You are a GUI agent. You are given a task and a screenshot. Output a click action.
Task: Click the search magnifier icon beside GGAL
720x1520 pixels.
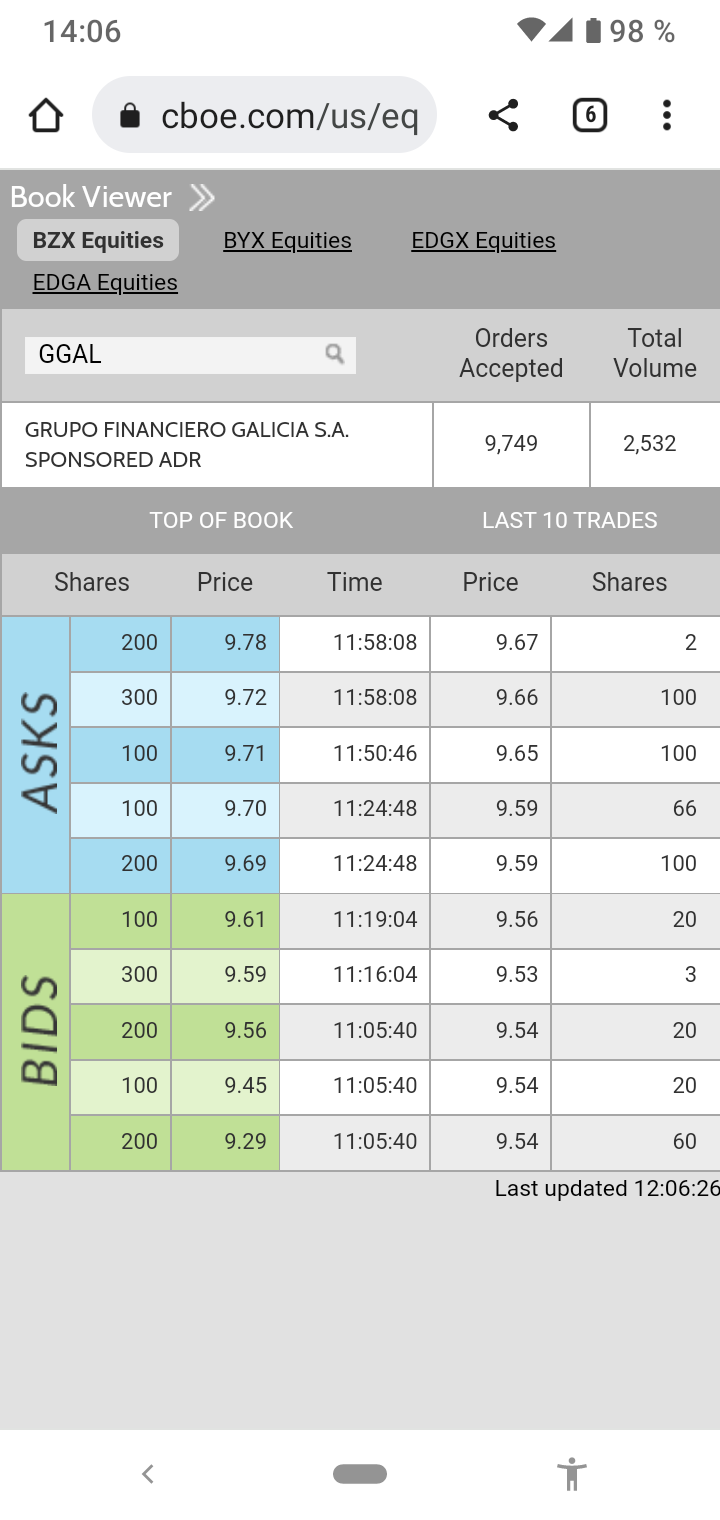coord(335,354)
